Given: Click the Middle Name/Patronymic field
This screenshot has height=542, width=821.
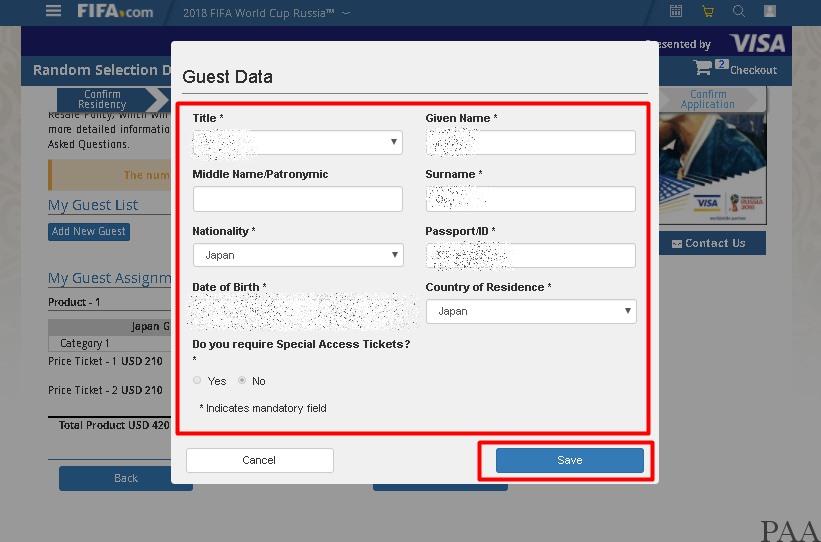Looking at the screenshot, I should point(298,199).
